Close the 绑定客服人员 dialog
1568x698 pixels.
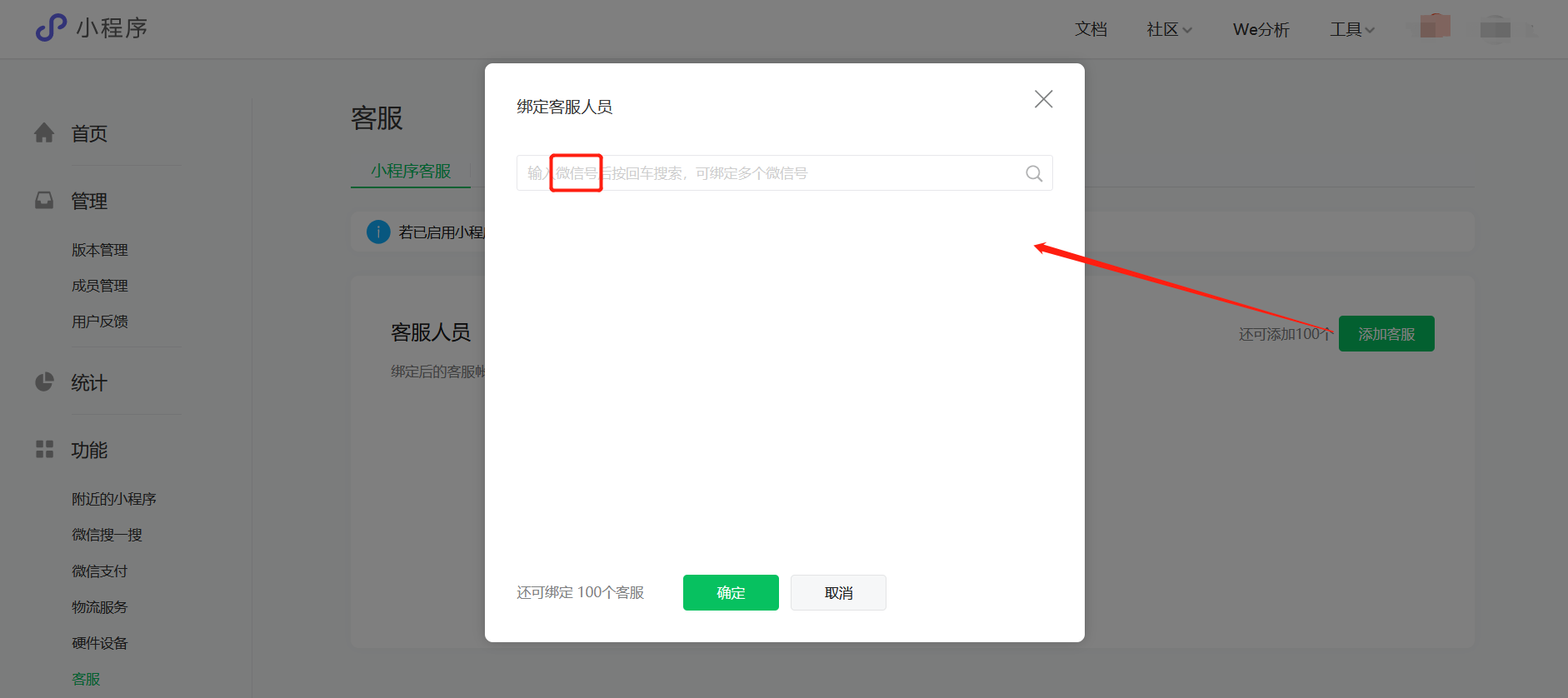click(x=1043, y=99)
